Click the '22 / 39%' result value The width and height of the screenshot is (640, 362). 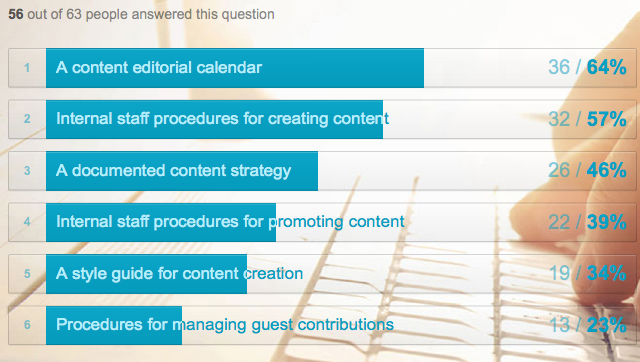click(x=587, y=222)
